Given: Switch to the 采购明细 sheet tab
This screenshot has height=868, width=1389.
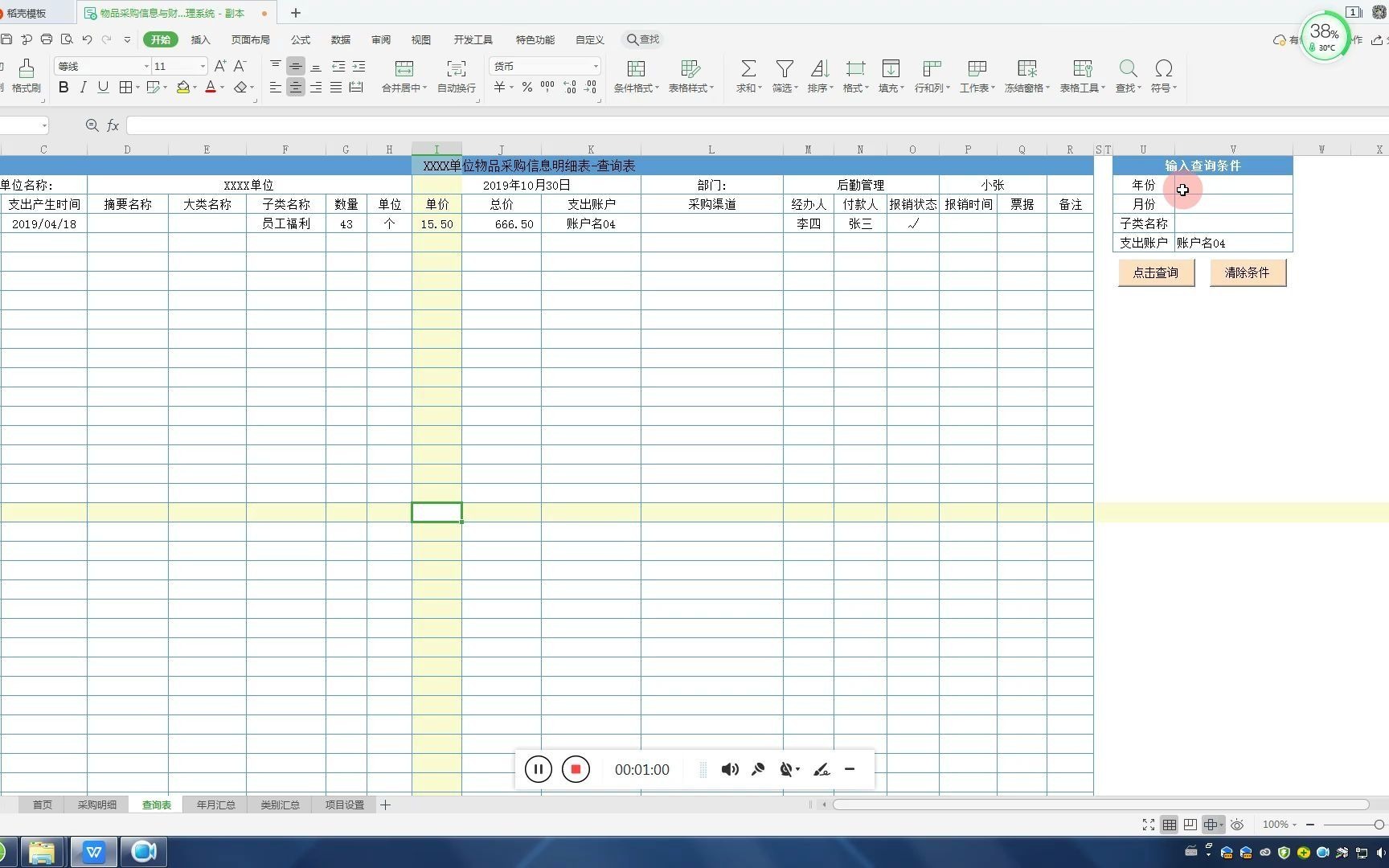Looking at the screenshot, I should coord(96,805).
